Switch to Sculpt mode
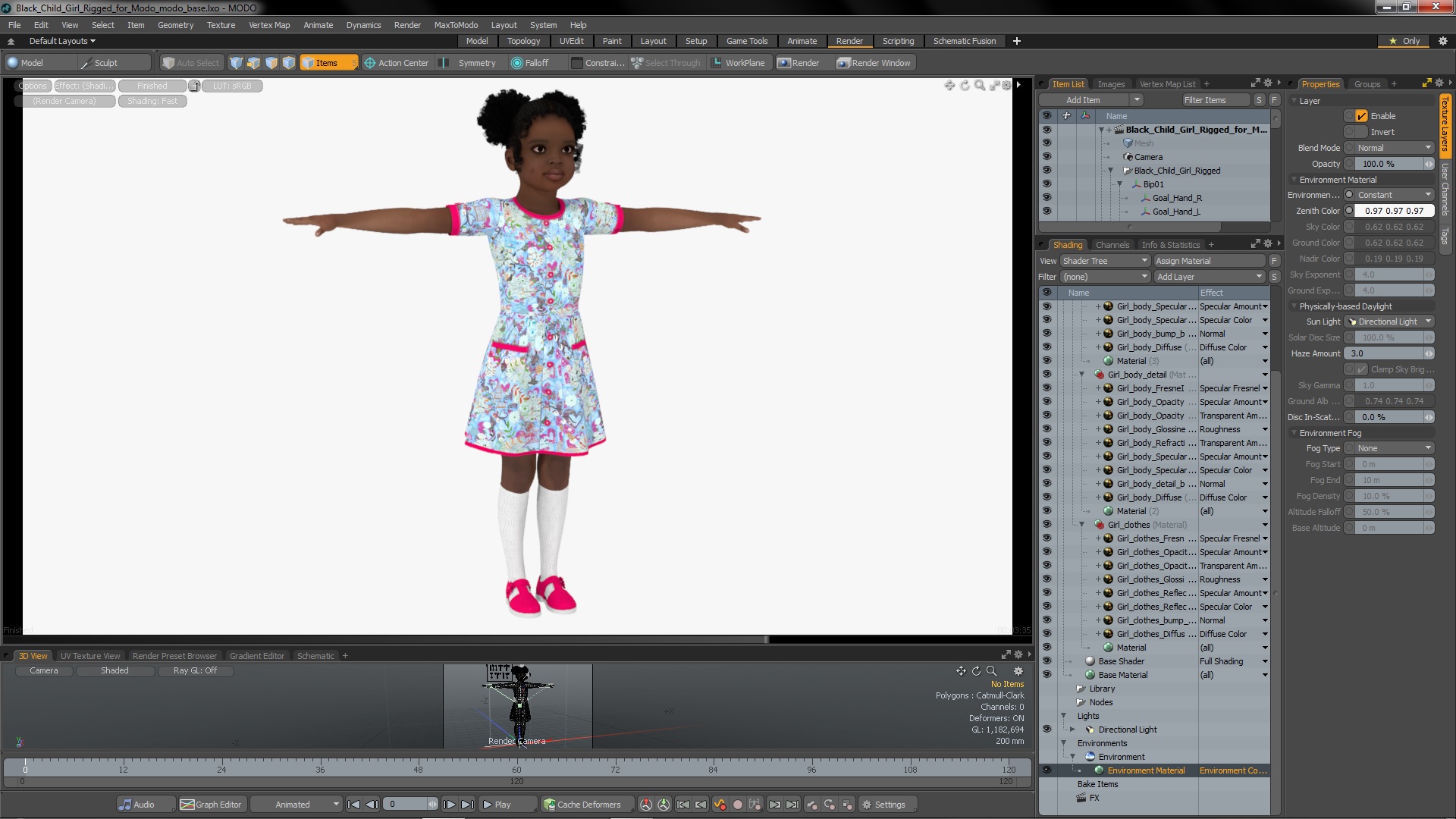1456x819 pixels. 114,63
